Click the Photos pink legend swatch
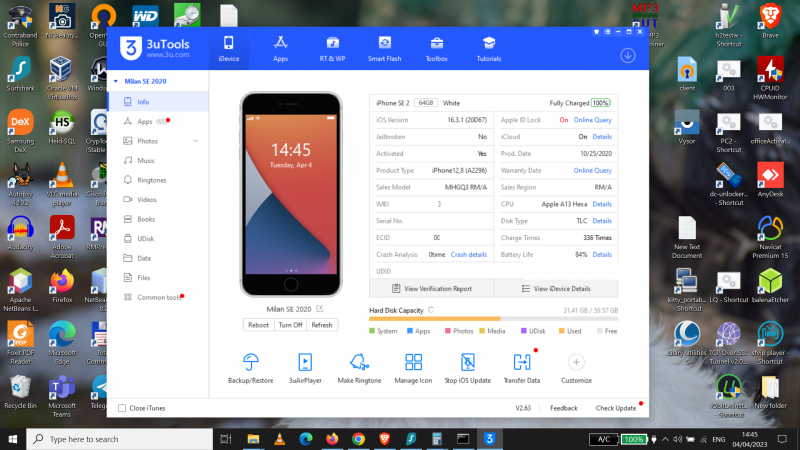 447,331
